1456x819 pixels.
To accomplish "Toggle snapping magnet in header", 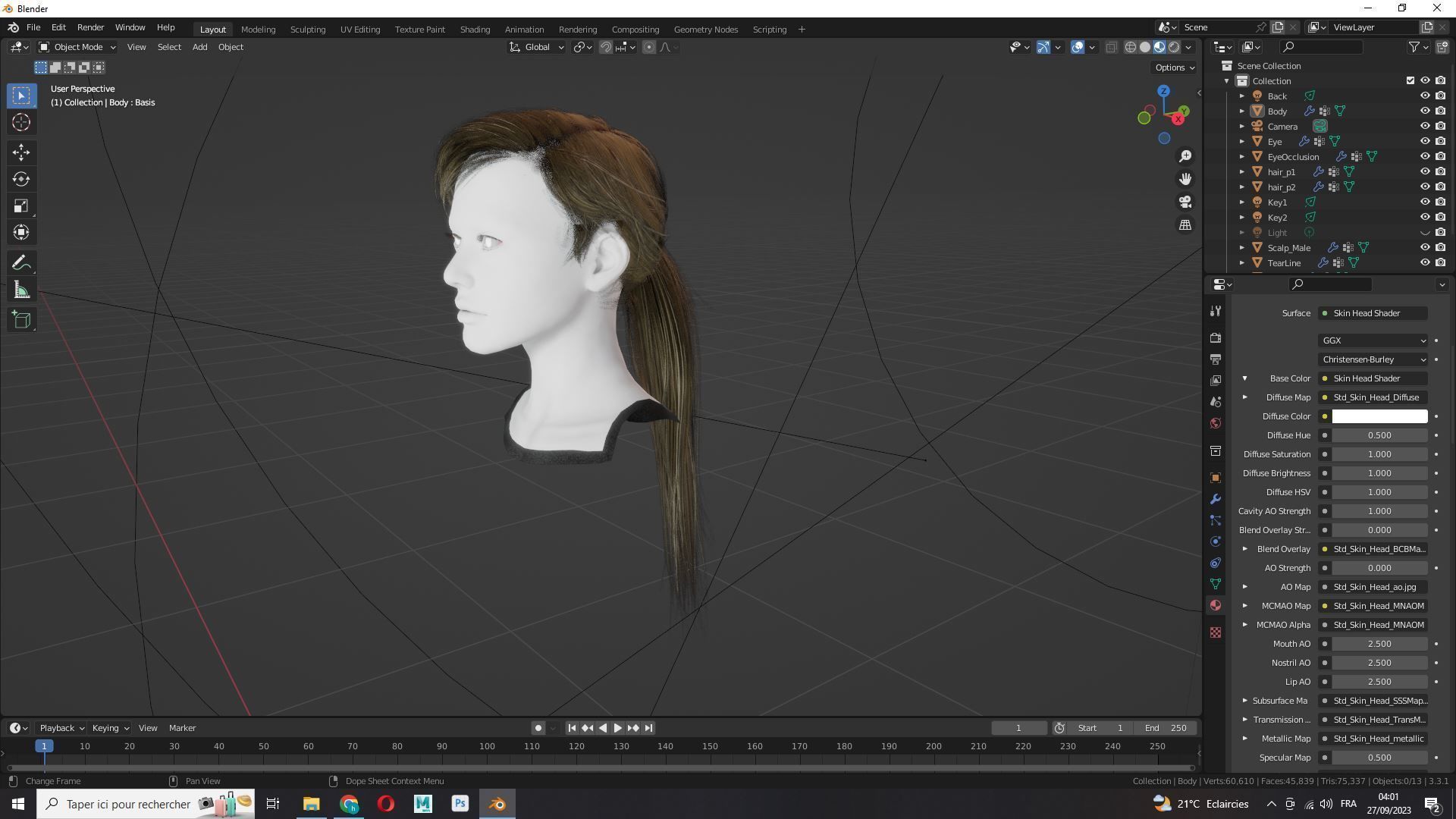I will point(606,47).
